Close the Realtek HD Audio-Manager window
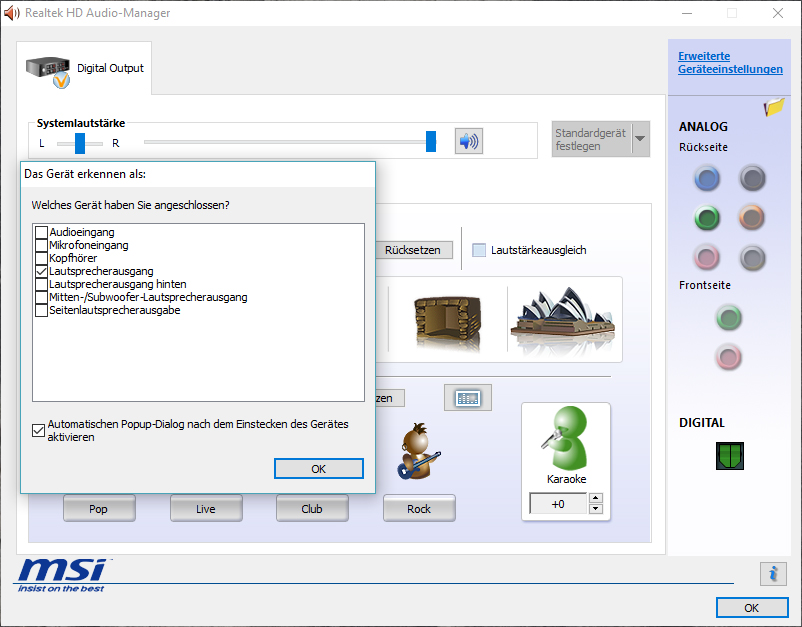The image size is (802, 627). pos(778,13)
